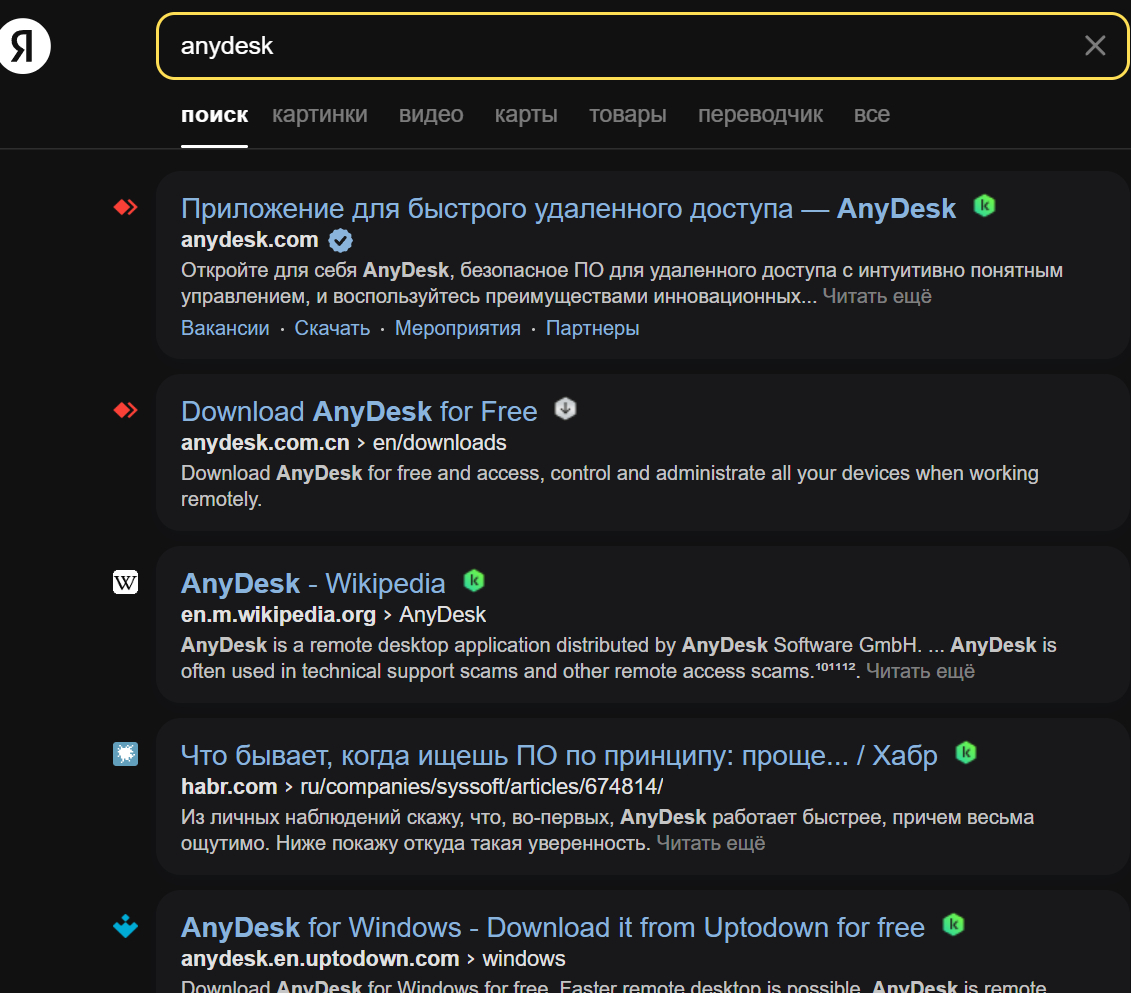This screenshot has height=993, width=1131.
Task: Open habr.com domain link
Action: point(229,787)
